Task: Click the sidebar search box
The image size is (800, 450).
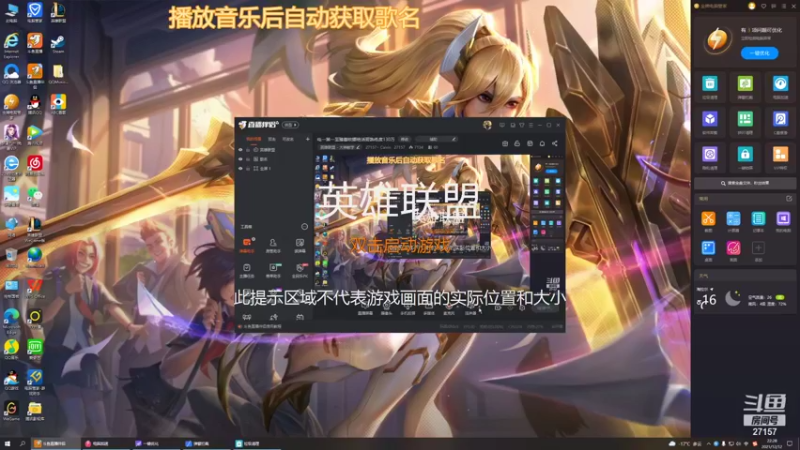Action: (x=745, y=183)
